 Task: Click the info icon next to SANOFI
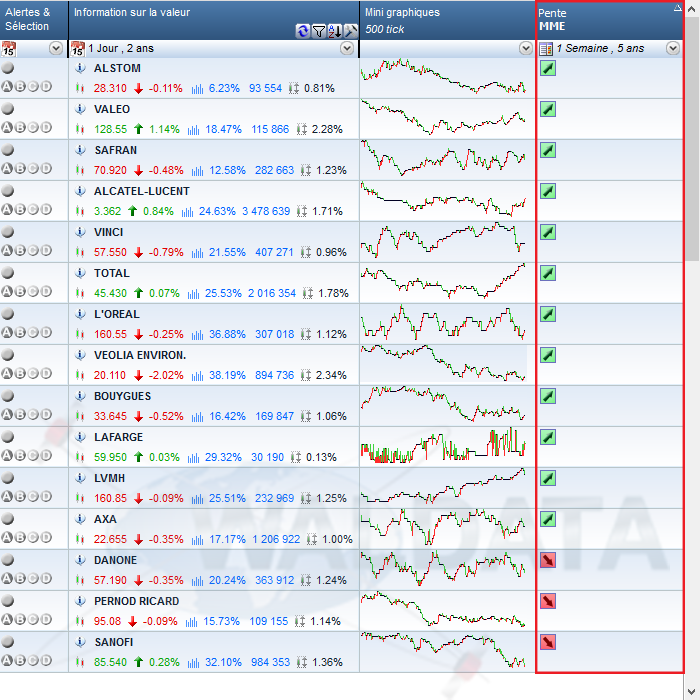point(80,642)
